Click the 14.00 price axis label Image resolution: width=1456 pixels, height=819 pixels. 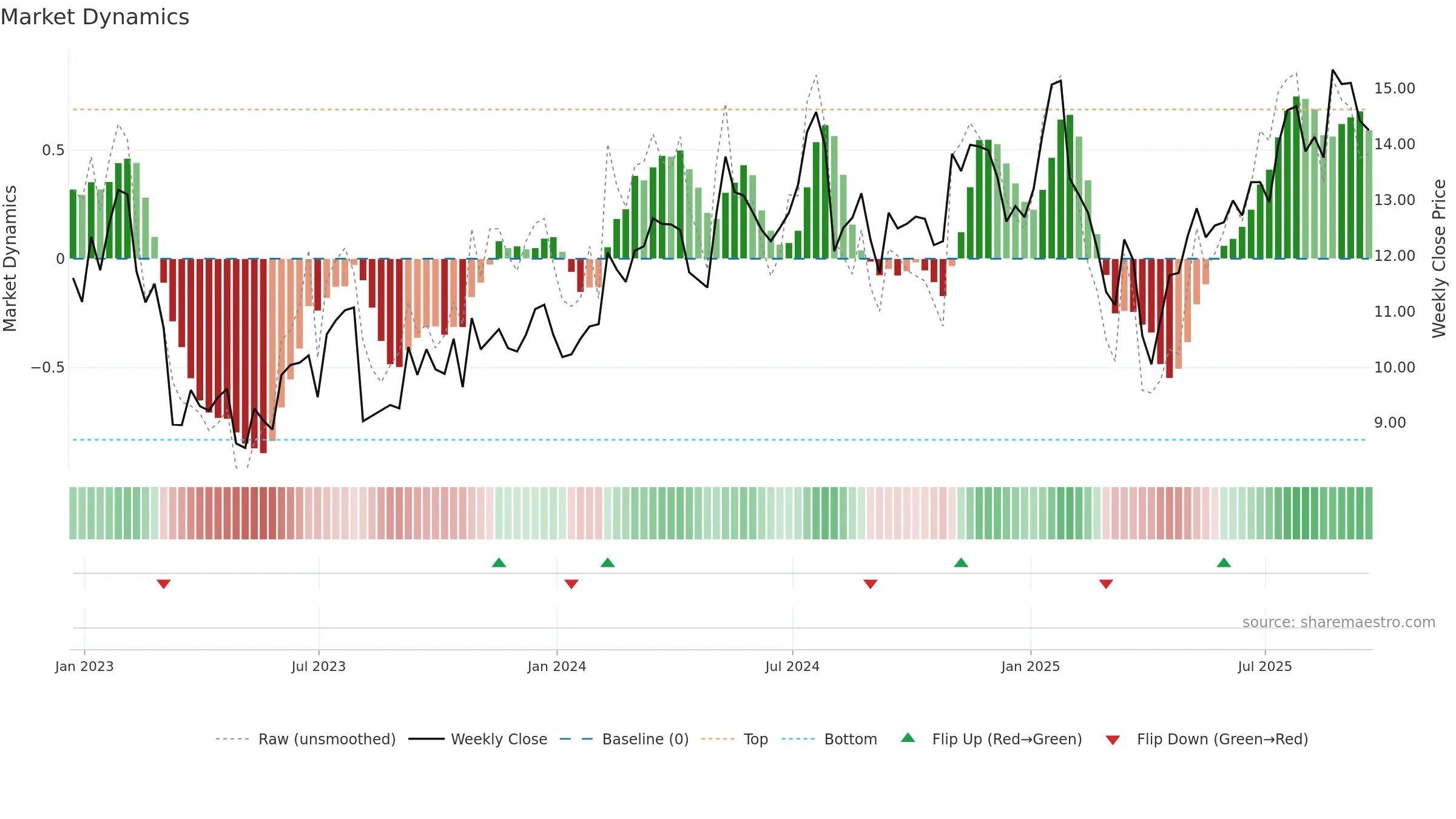1395,144
